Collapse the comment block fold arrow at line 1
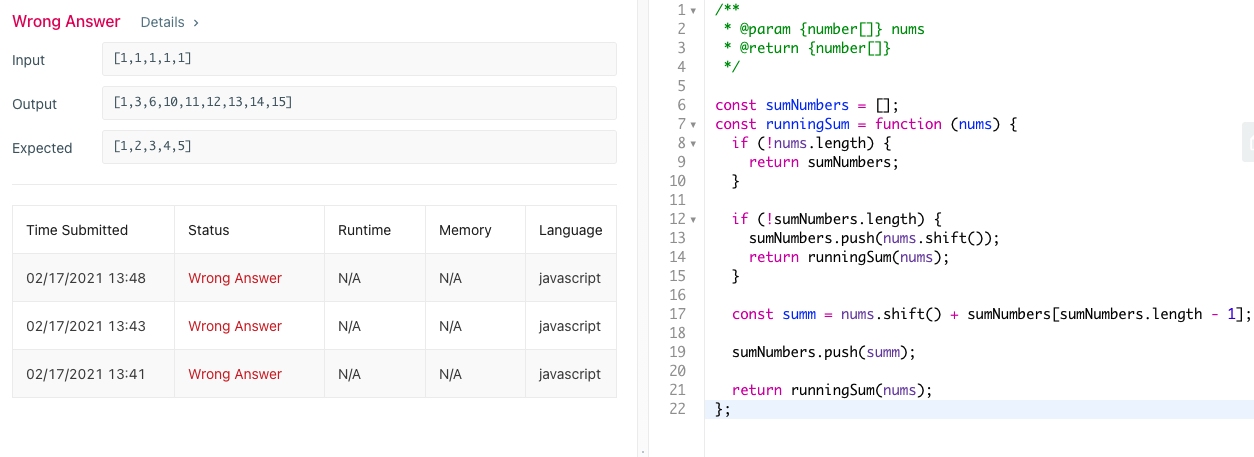Screen dimensions: 1254x457 coord(694,10)
